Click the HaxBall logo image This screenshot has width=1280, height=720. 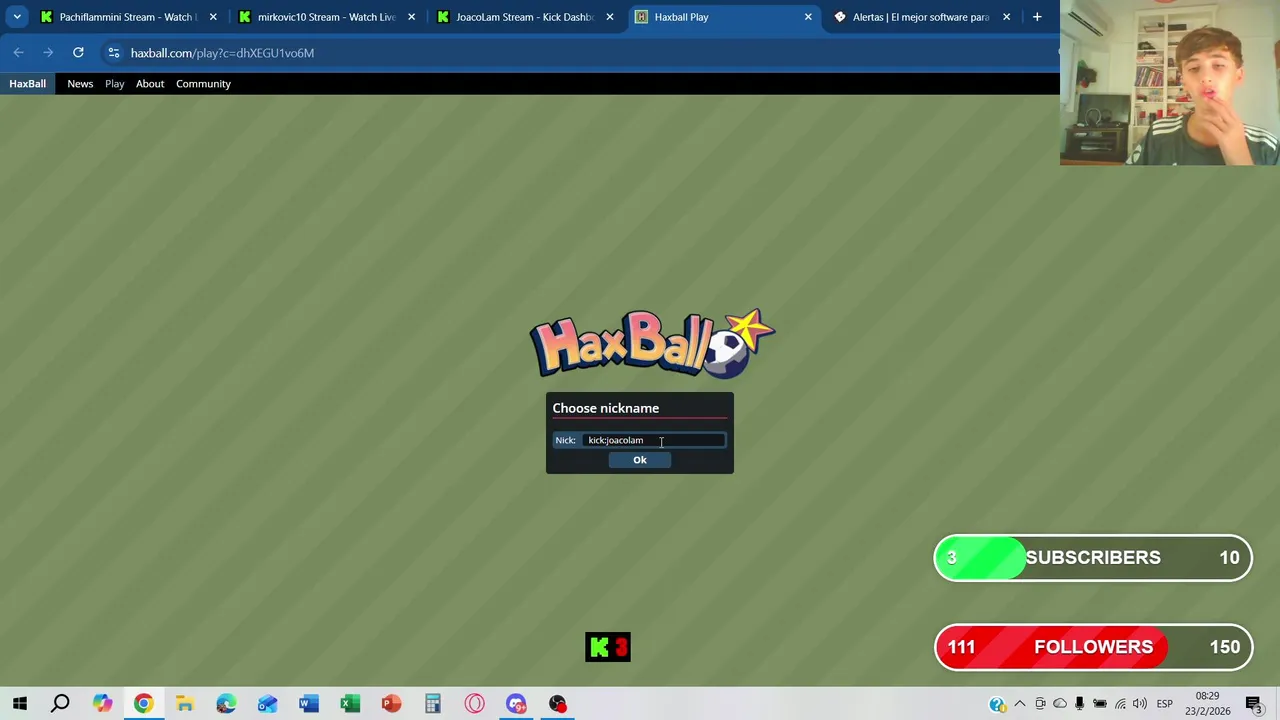click(x=652, y=344)
